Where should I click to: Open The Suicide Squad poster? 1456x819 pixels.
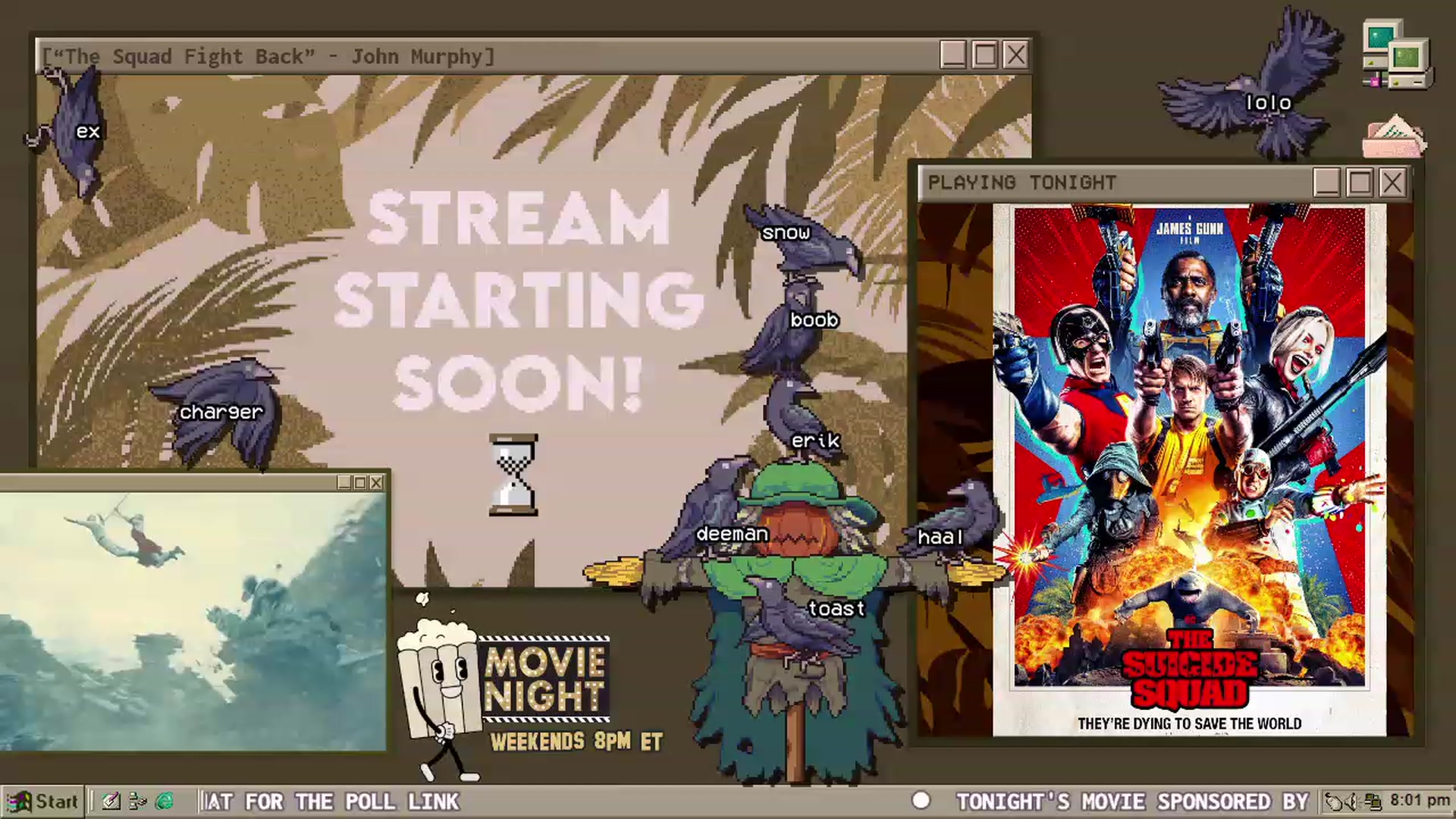pyautogui.click(x=1189, y=470)
